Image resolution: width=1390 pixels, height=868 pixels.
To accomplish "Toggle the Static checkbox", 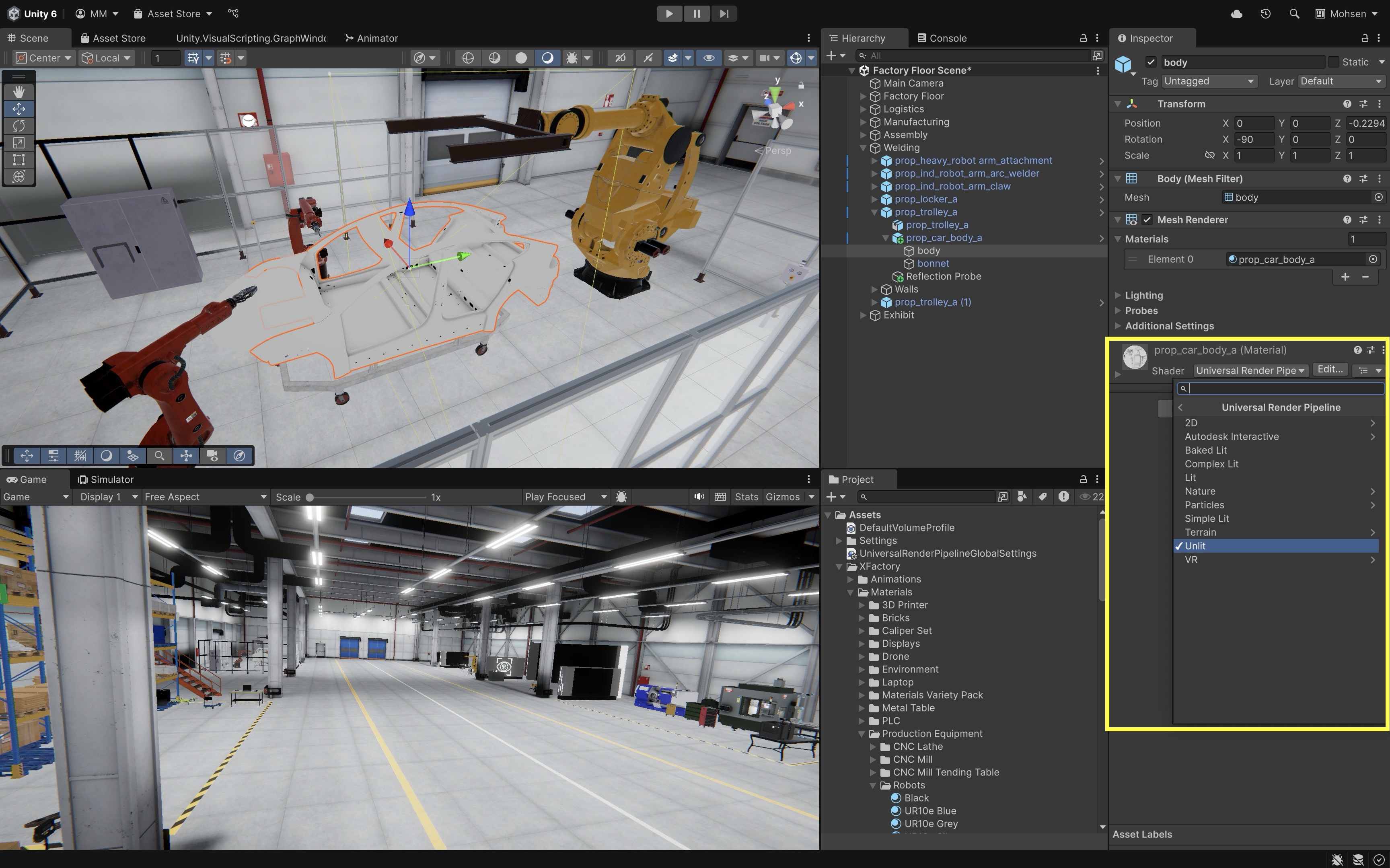I will (x=1334, y=62).
